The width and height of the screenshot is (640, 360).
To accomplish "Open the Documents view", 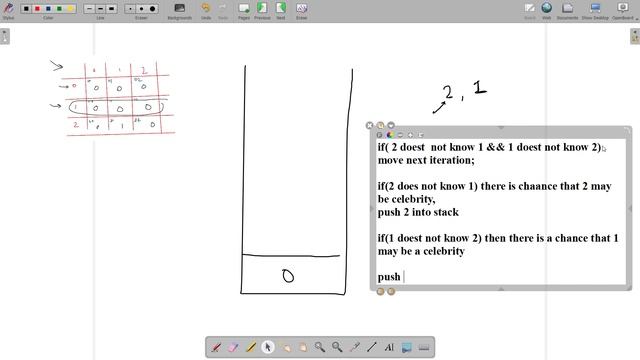I will click(x=567, y=11).
